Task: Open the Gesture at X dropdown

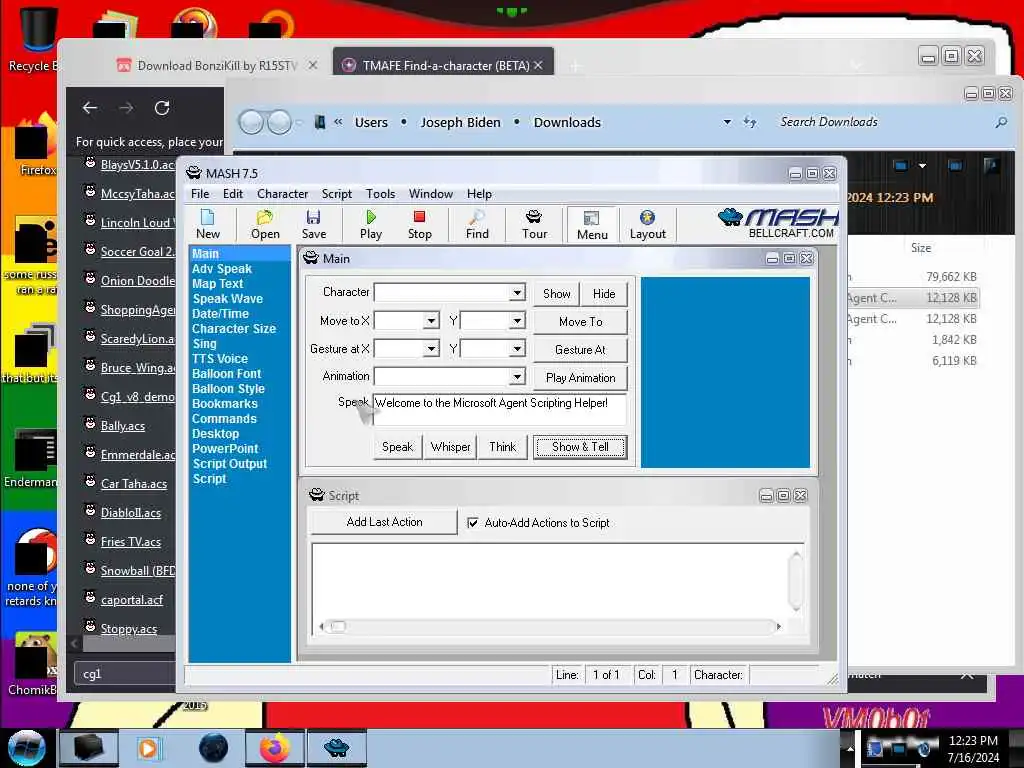Action: pos(430,349)
